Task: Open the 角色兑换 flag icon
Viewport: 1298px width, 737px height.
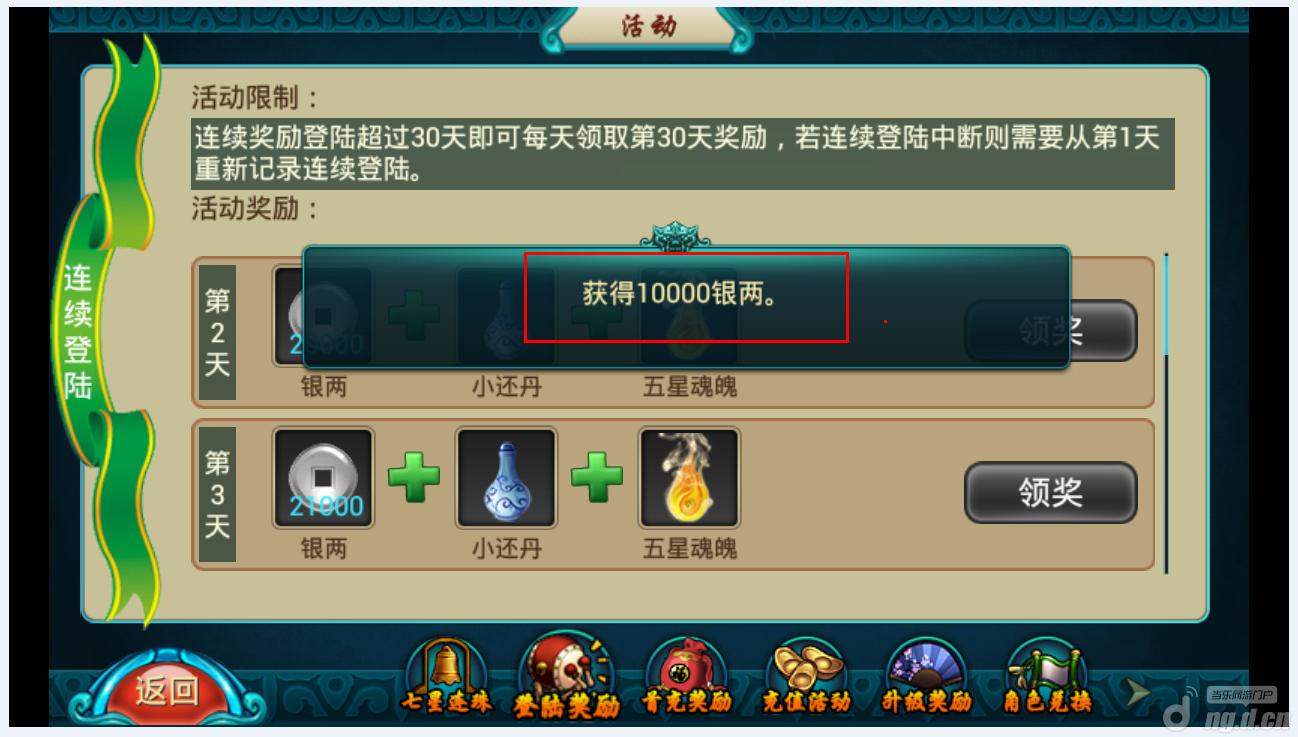Action: pyautogui.click(x=1046, y=677)
